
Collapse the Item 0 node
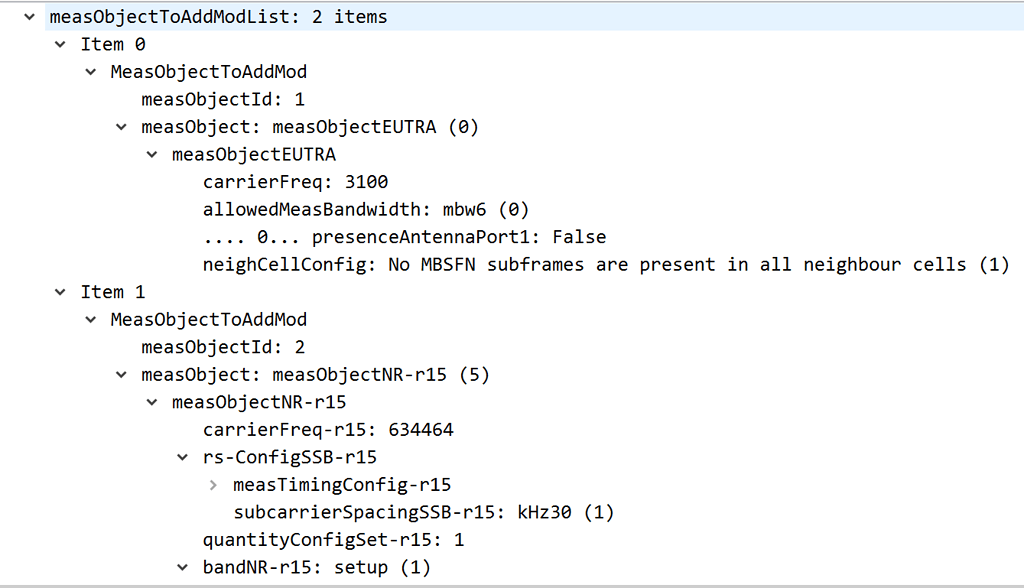tap(60, 45)
